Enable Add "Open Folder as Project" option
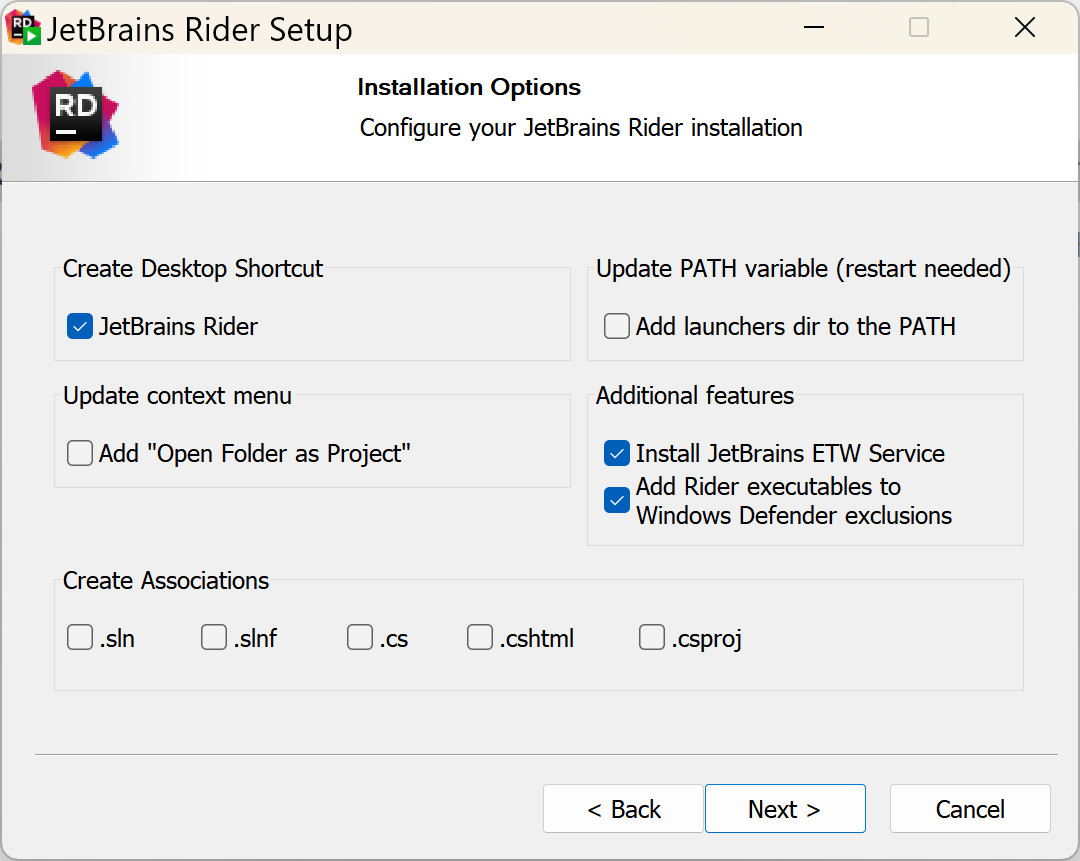The image size is (1080, 861). [x=80, y=453]
